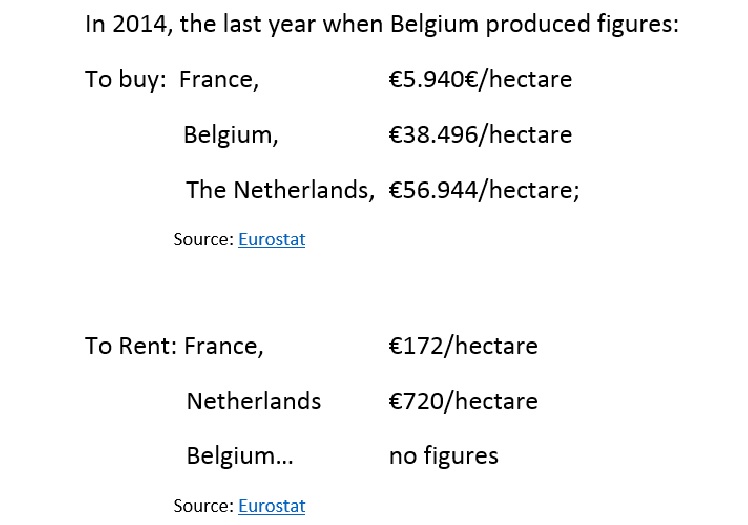Click the first 'Source:' label
The image size is (748, 525).
(204, 239)
